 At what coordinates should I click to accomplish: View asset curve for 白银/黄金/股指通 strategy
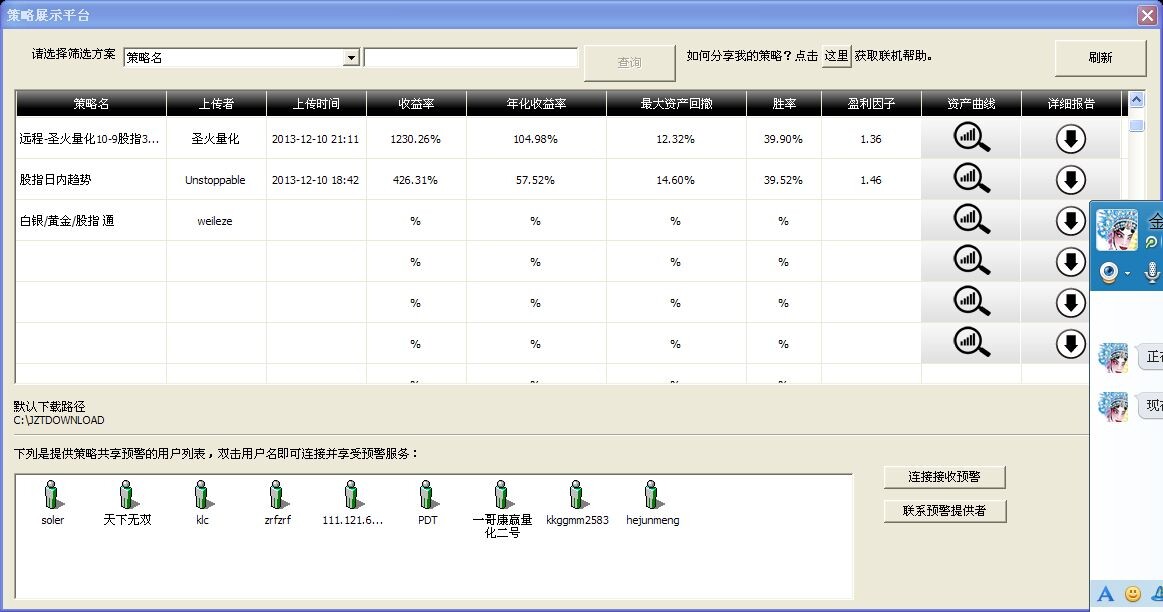click(x=971, y=221)
